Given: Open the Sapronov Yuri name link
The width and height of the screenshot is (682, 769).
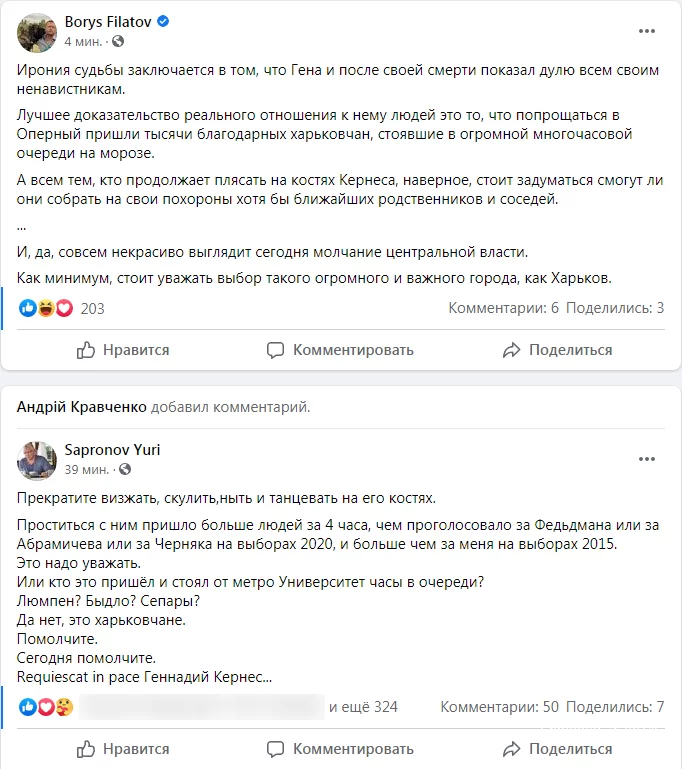Looking at the screenshot, I should click(112, 450).
